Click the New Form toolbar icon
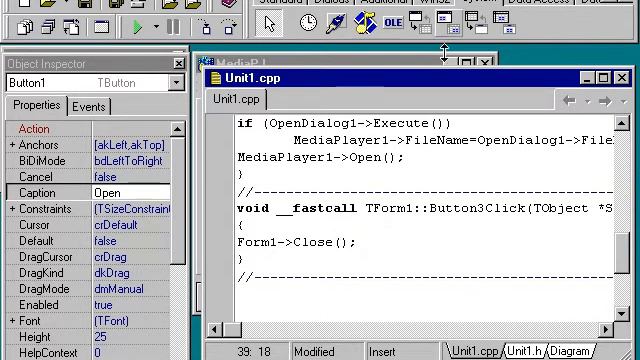 pyautogui.click(x=101, y=27)
